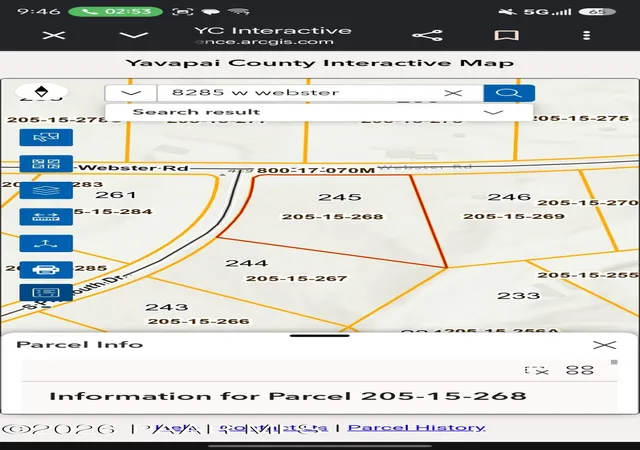Tap the four-circle options icon
The image size is (640, 450).
click(580, 370)
